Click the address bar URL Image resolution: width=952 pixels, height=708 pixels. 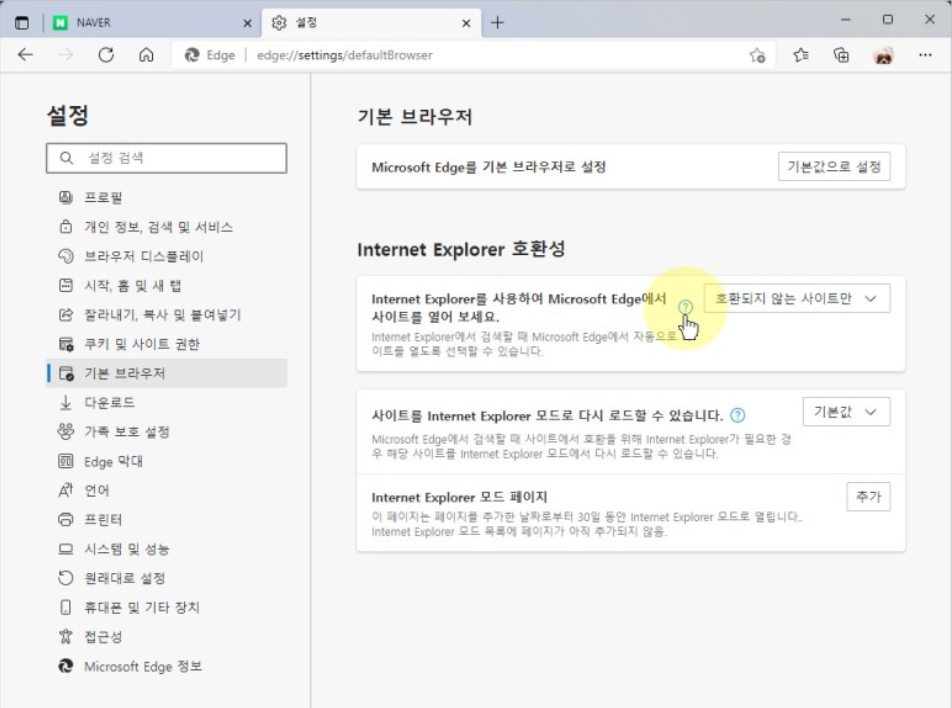click(x=344, y=55)
